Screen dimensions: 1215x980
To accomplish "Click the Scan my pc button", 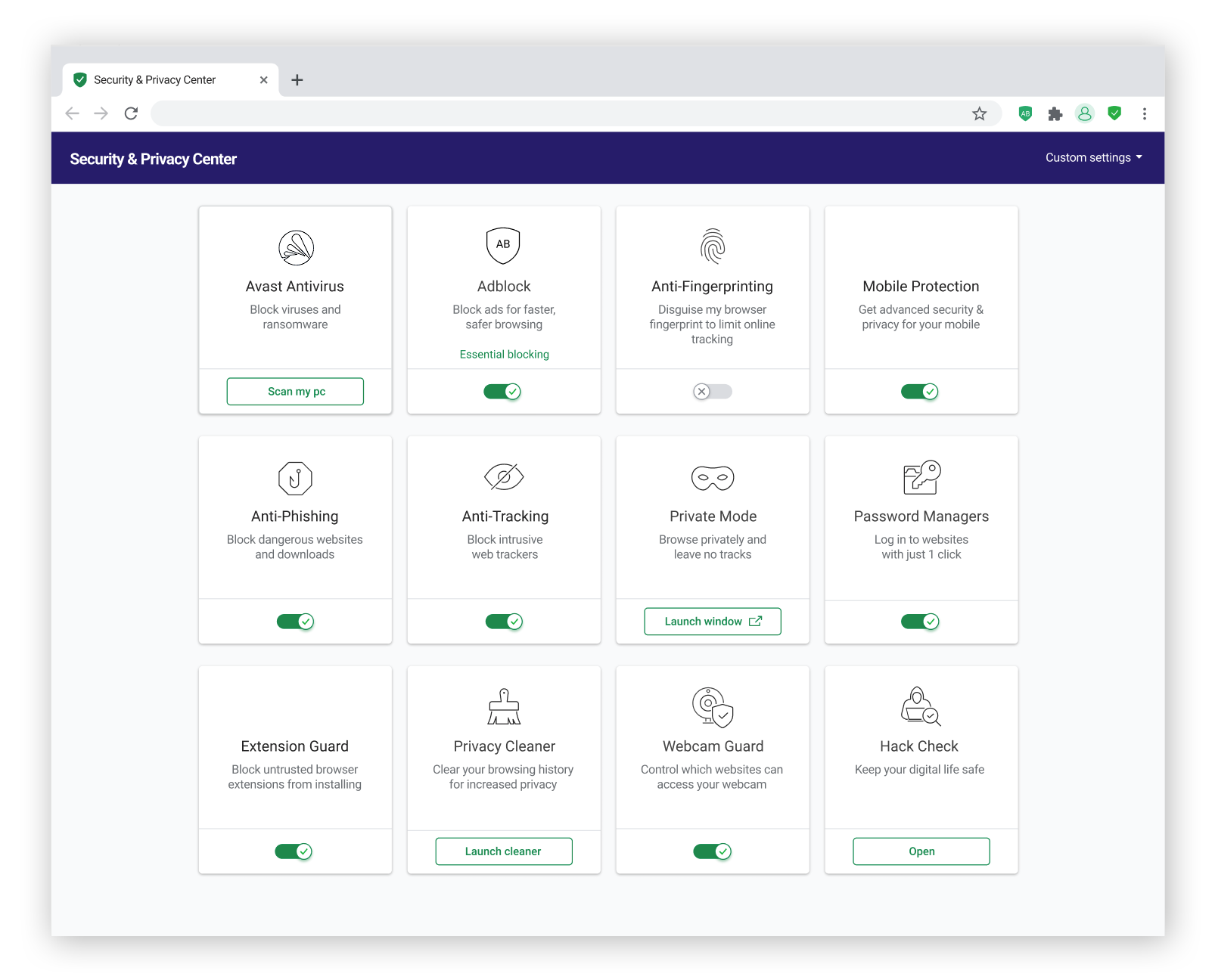I will (295, 392).
